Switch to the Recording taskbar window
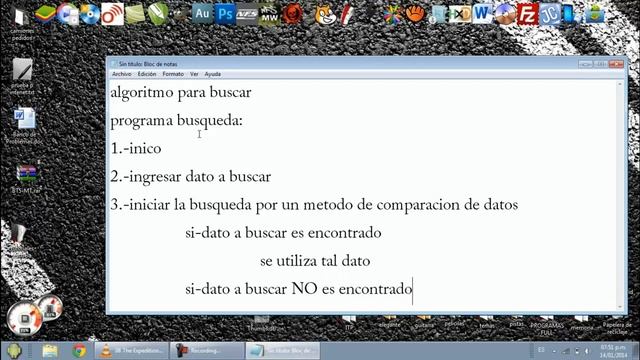640x360 pixels. point(207,351)
